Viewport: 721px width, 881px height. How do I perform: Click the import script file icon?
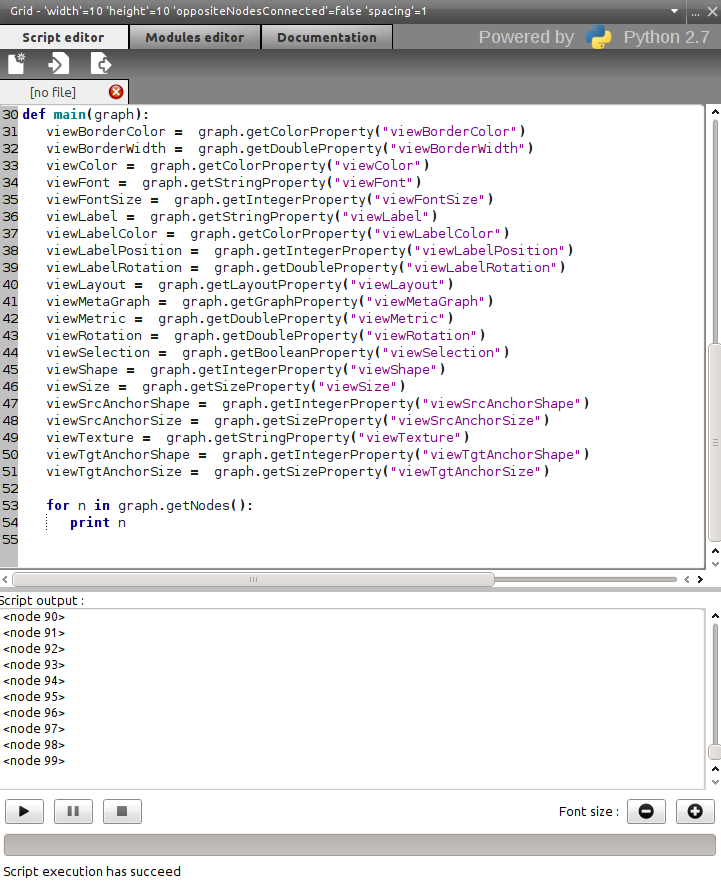click(x=59, y=64)
